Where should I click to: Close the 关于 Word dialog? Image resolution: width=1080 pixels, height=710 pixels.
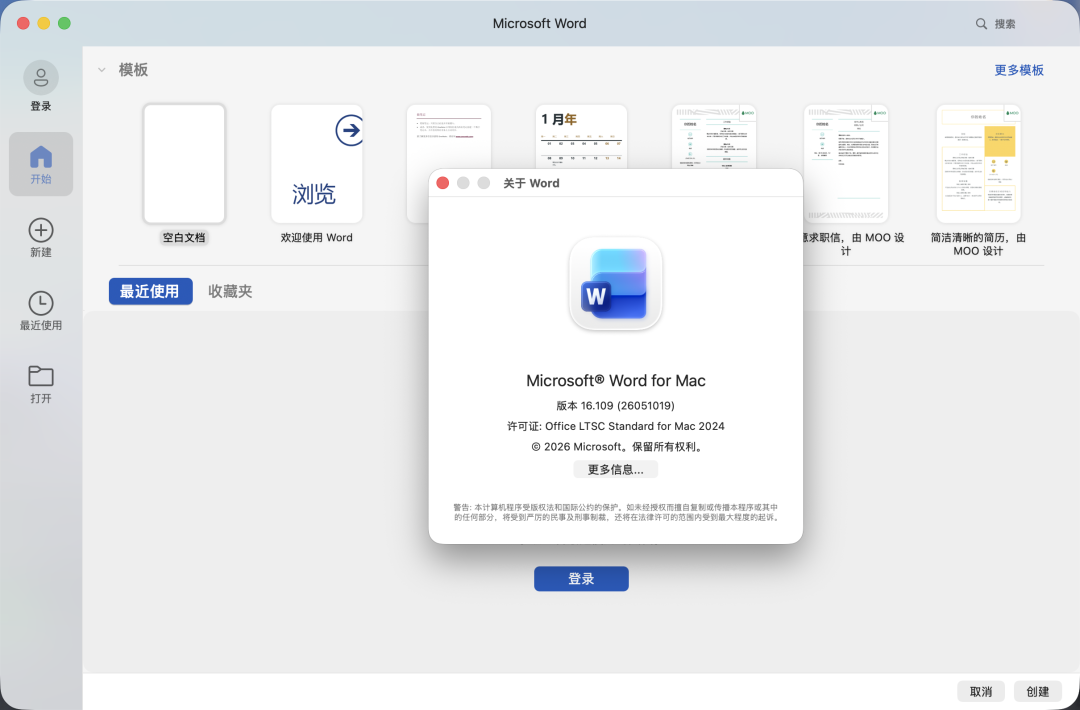click(443, 182)
